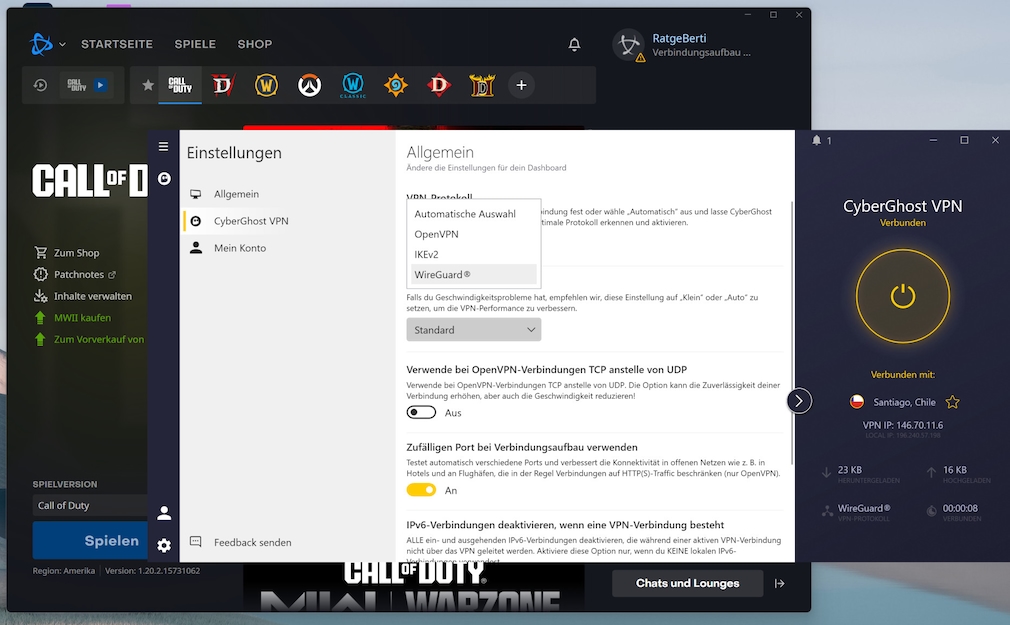Open the Standard size dropdown
Screen dimensions: 1010x625
[x=473, y=329]
